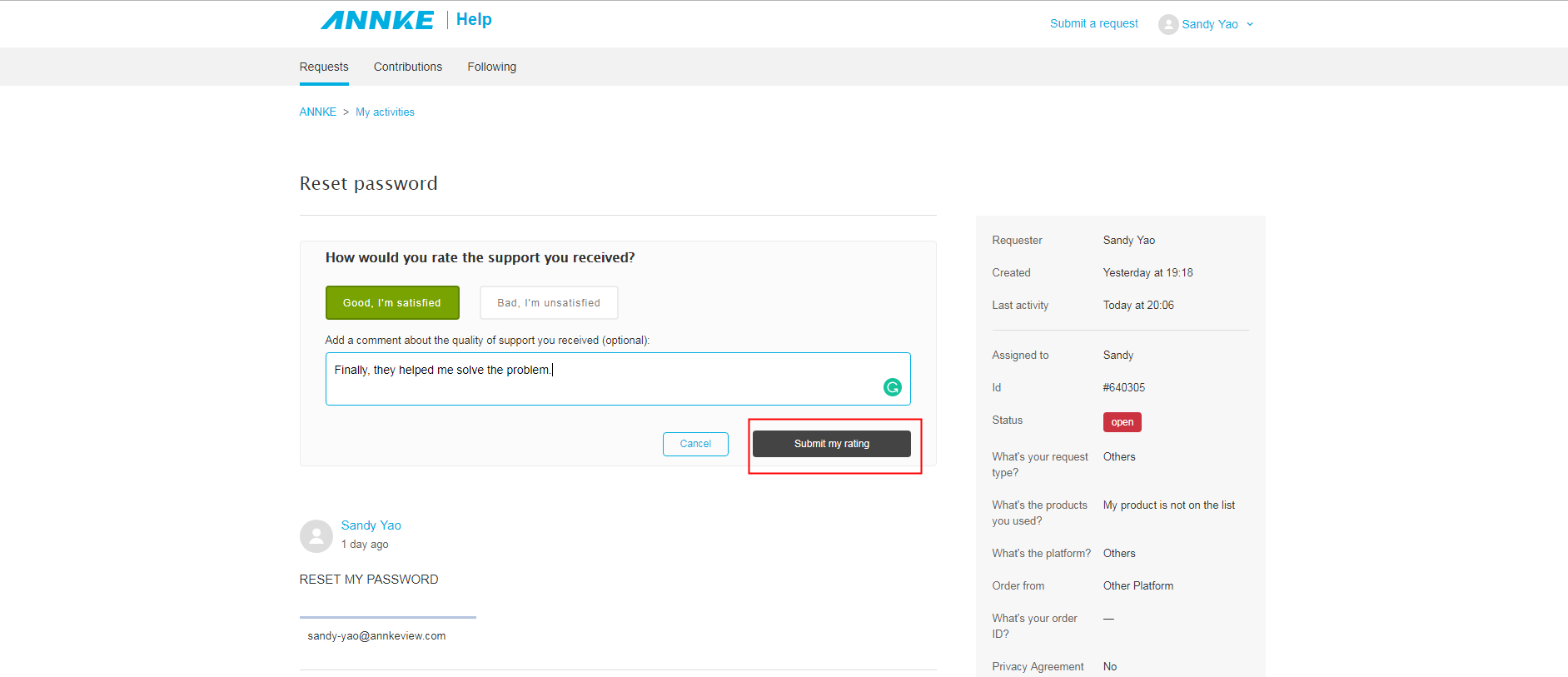Switch to the Following tab
1568x677 pixels.
tap(491, 67)
